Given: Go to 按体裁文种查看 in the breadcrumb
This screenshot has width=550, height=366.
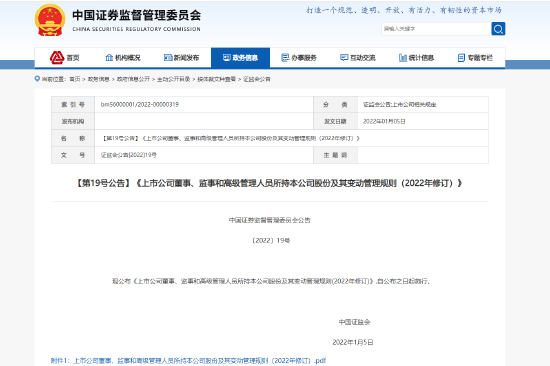Looking at the screenshot, I should pyautogui.click(x=216, y=79).
